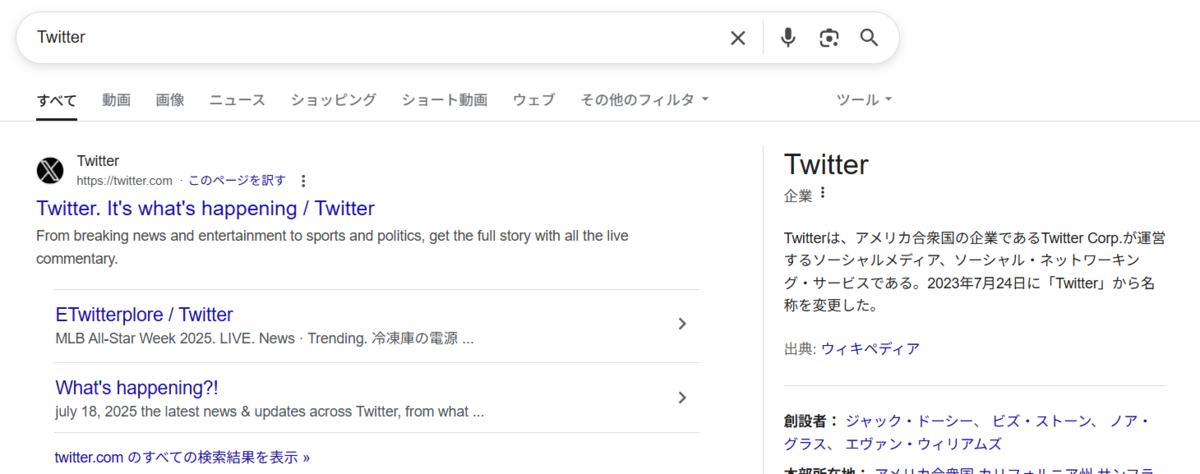Image resolution: width=1200 pixels, height=474 pixels.
Task: Select the すべて tab
Action: (57, 100)
